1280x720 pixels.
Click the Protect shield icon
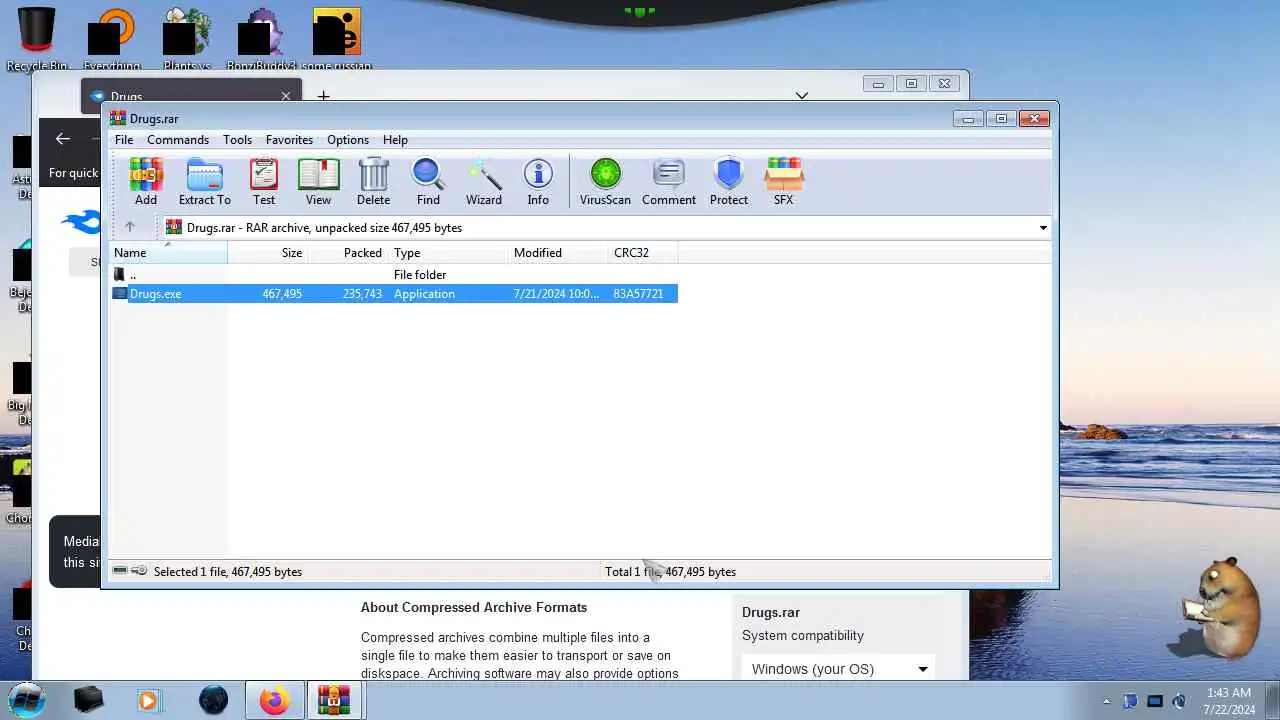click(x=729, y=182)
